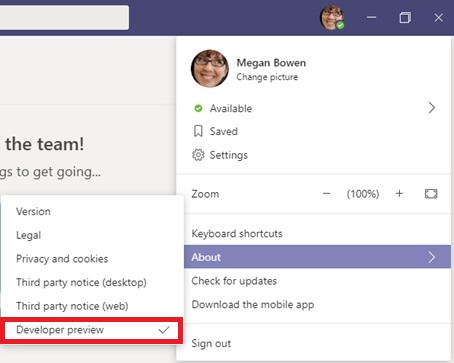Screen dimensions: 454x363
Task: Minimize the Teams window
Action: (x=371, y=17)
